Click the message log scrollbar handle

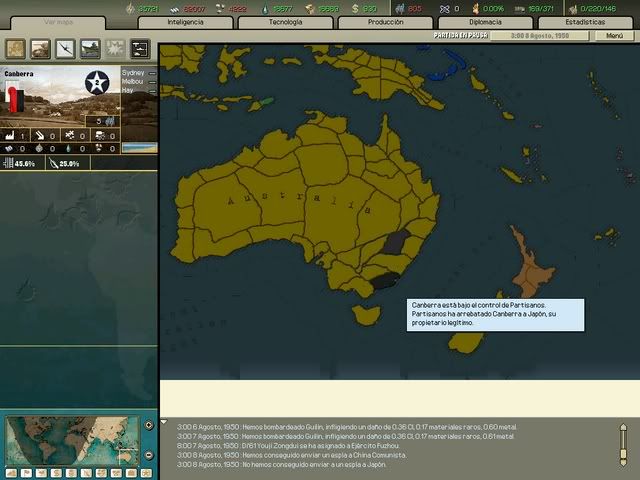click(625, 444)
